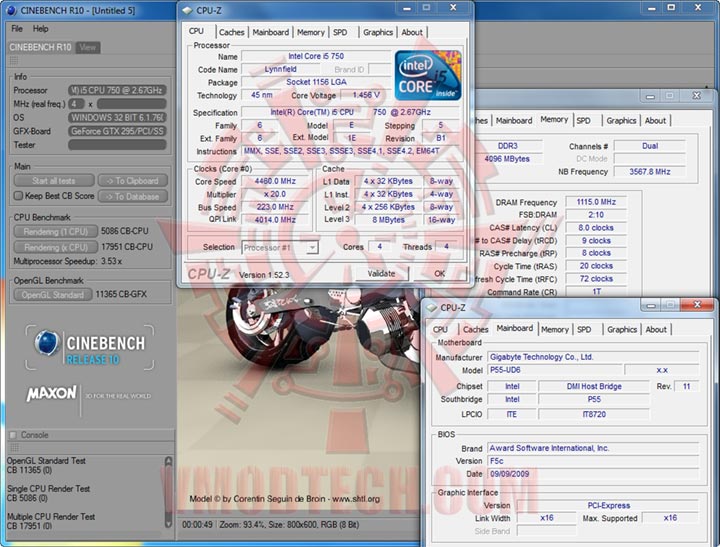Click the Multiplier x 20.0 value
Image resolution: width=720 pixels, height=547 pixels.
276,194
